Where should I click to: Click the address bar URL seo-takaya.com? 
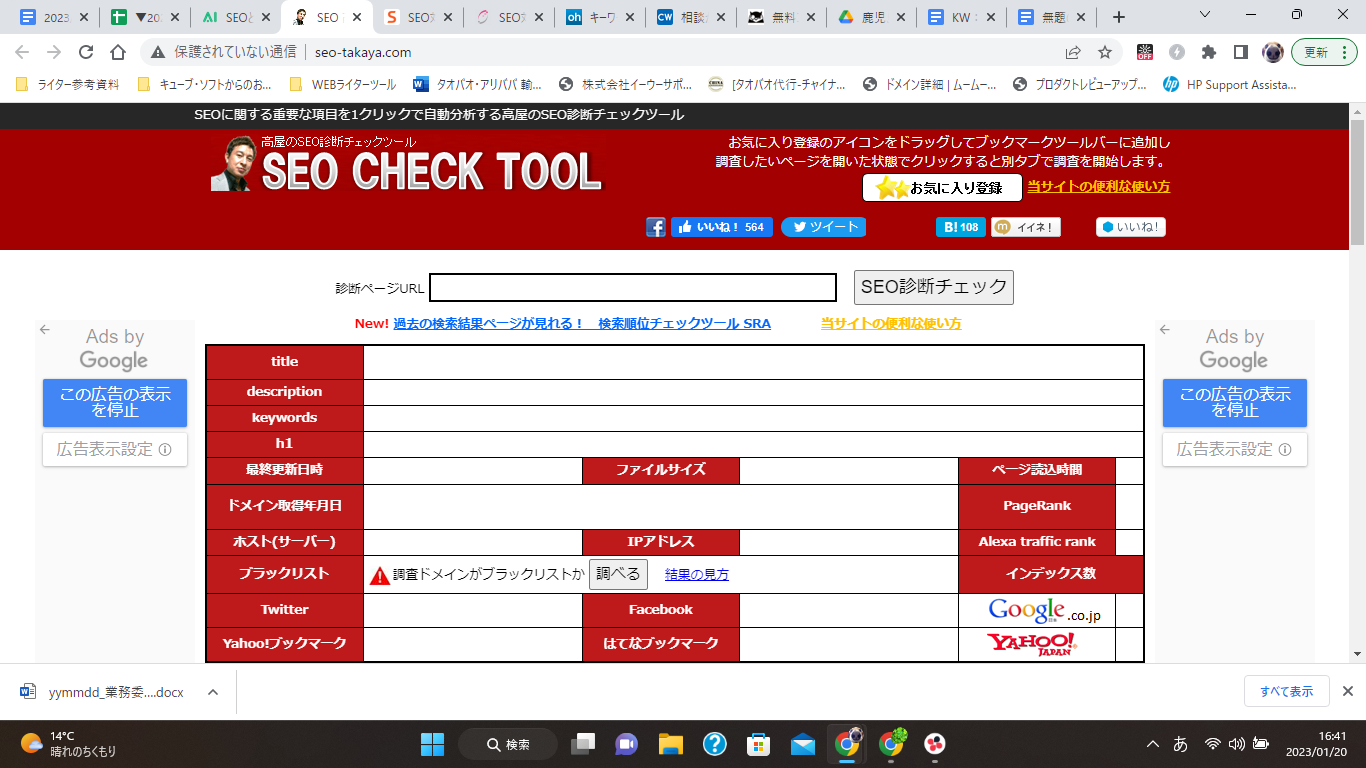[x=362, y=52]
